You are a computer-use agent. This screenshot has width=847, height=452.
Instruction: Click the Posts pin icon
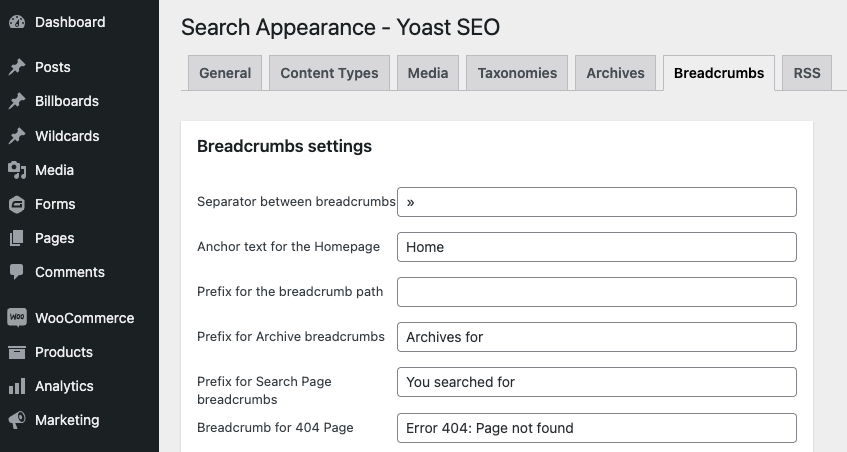(x=17, y=67)
